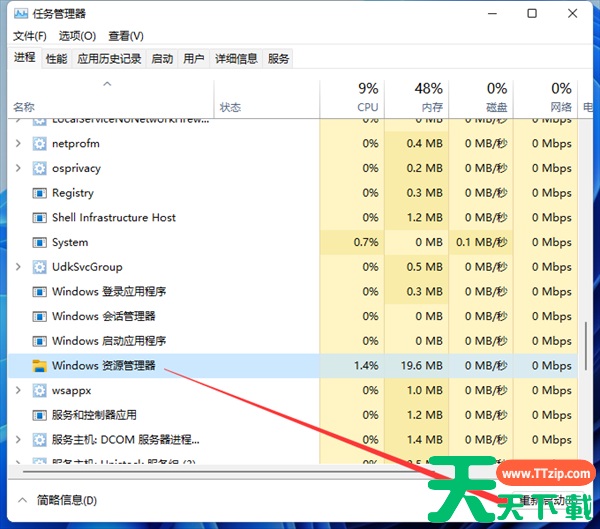Click the System process icon
Viewport: 600px width, 529px height.
(x=39, y=242)
